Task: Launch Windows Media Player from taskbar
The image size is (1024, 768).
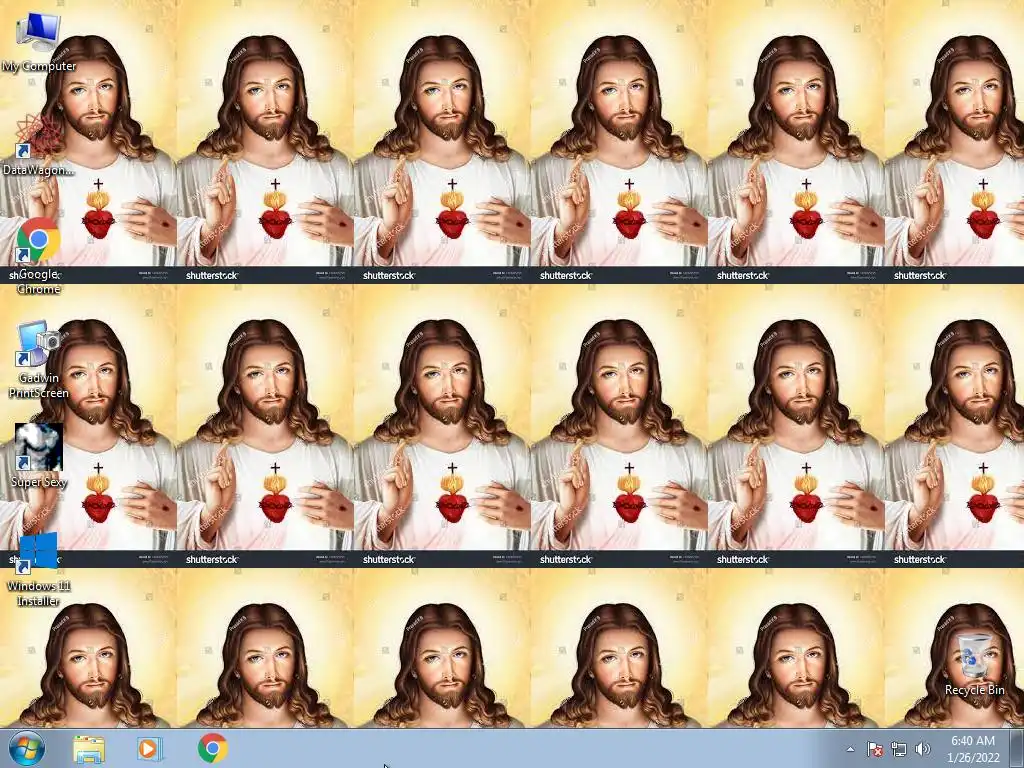Action: [x=149, y=748]
